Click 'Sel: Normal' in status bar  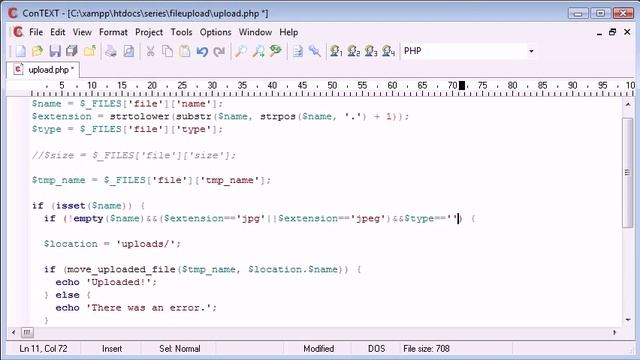pos(180,349)
